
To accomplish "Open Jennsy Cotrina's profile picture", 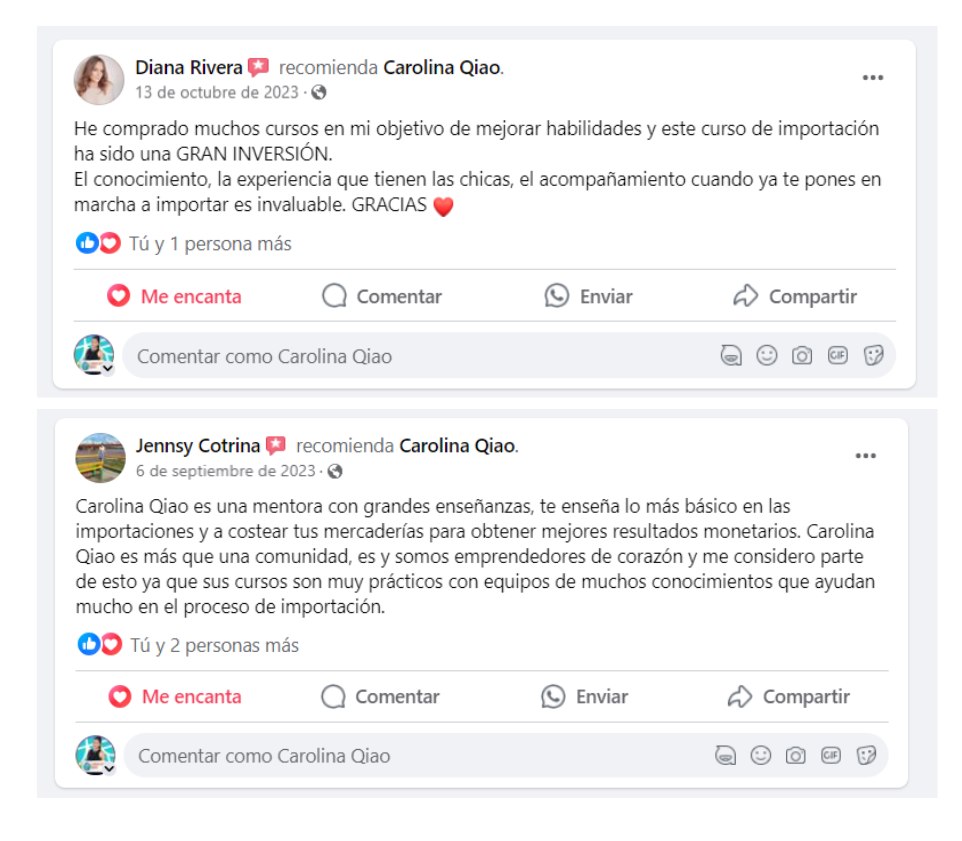I will pos(101,458).
